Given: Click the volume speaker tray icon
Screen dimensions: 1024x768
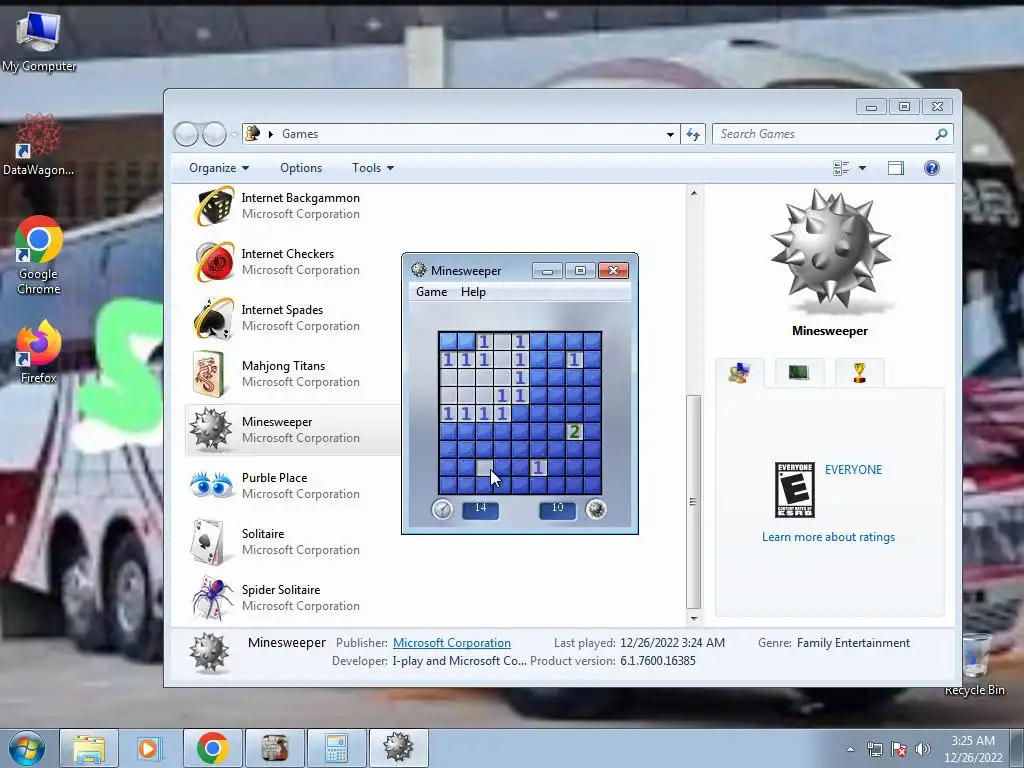Looking at the screenshot, I should pyautogui.click(x=922, y=749).
